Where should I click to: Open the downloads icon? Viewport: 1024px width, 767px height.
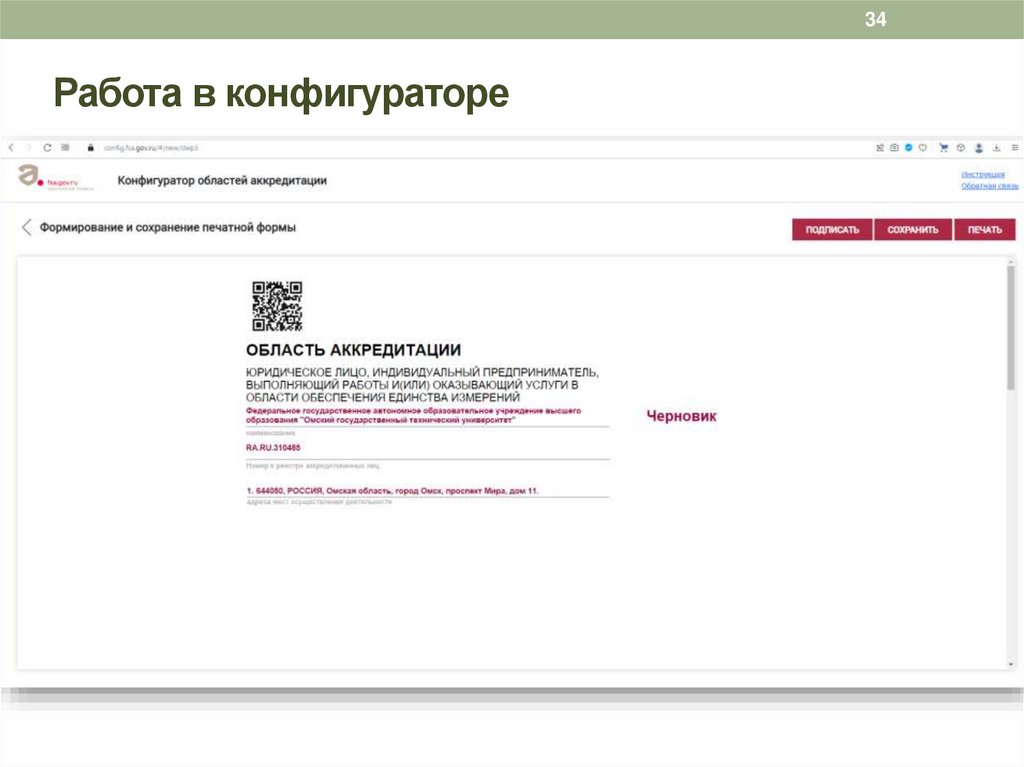[x=996, y=148]
